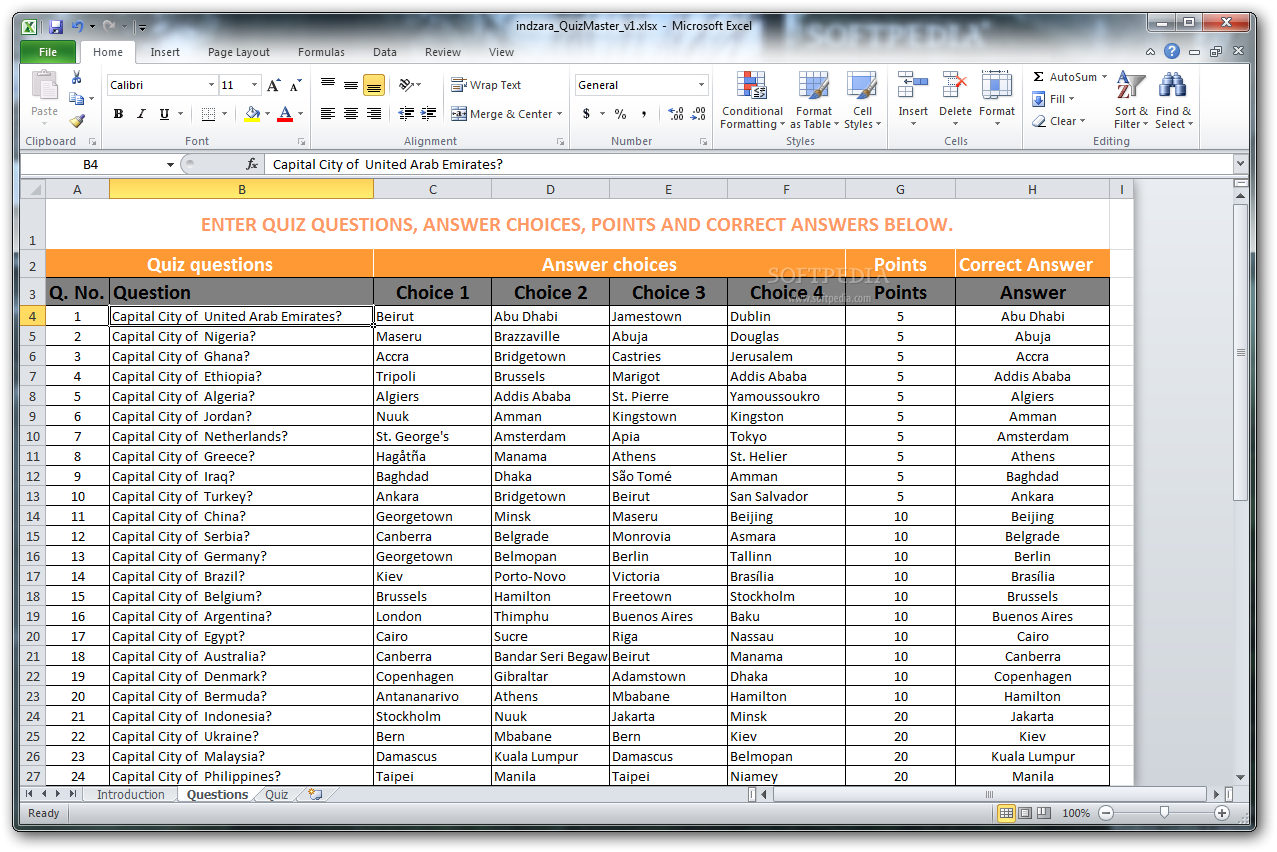Toggle Middle Align

pos(351,85)
